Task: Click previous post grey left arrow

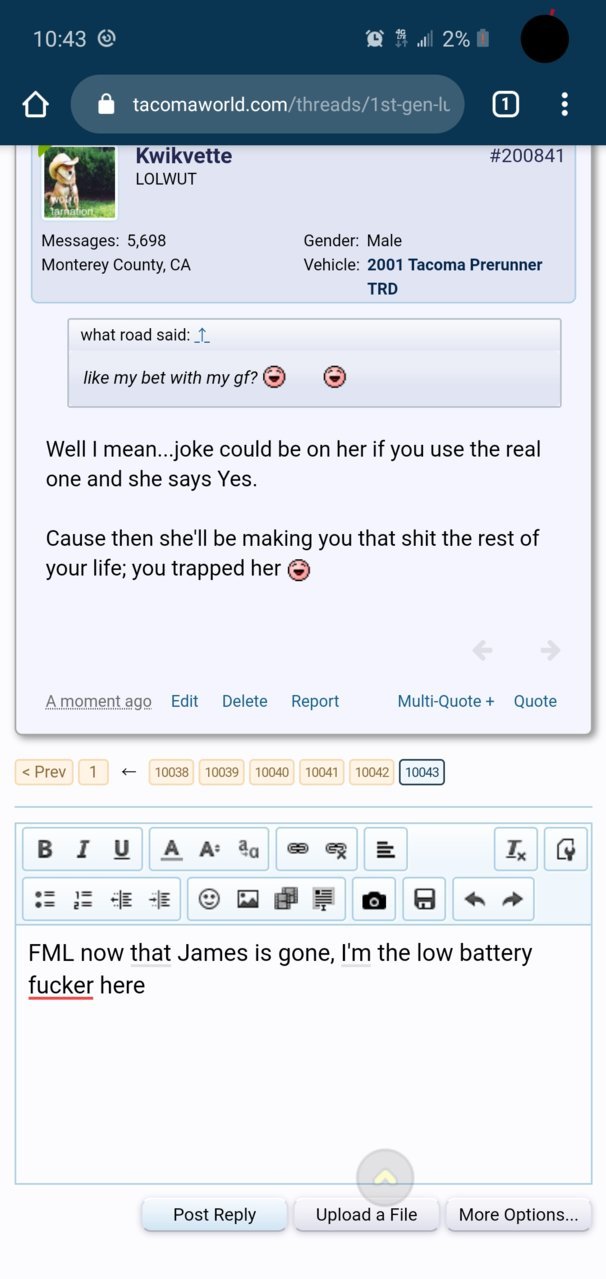Action: [x=483, y=651]
